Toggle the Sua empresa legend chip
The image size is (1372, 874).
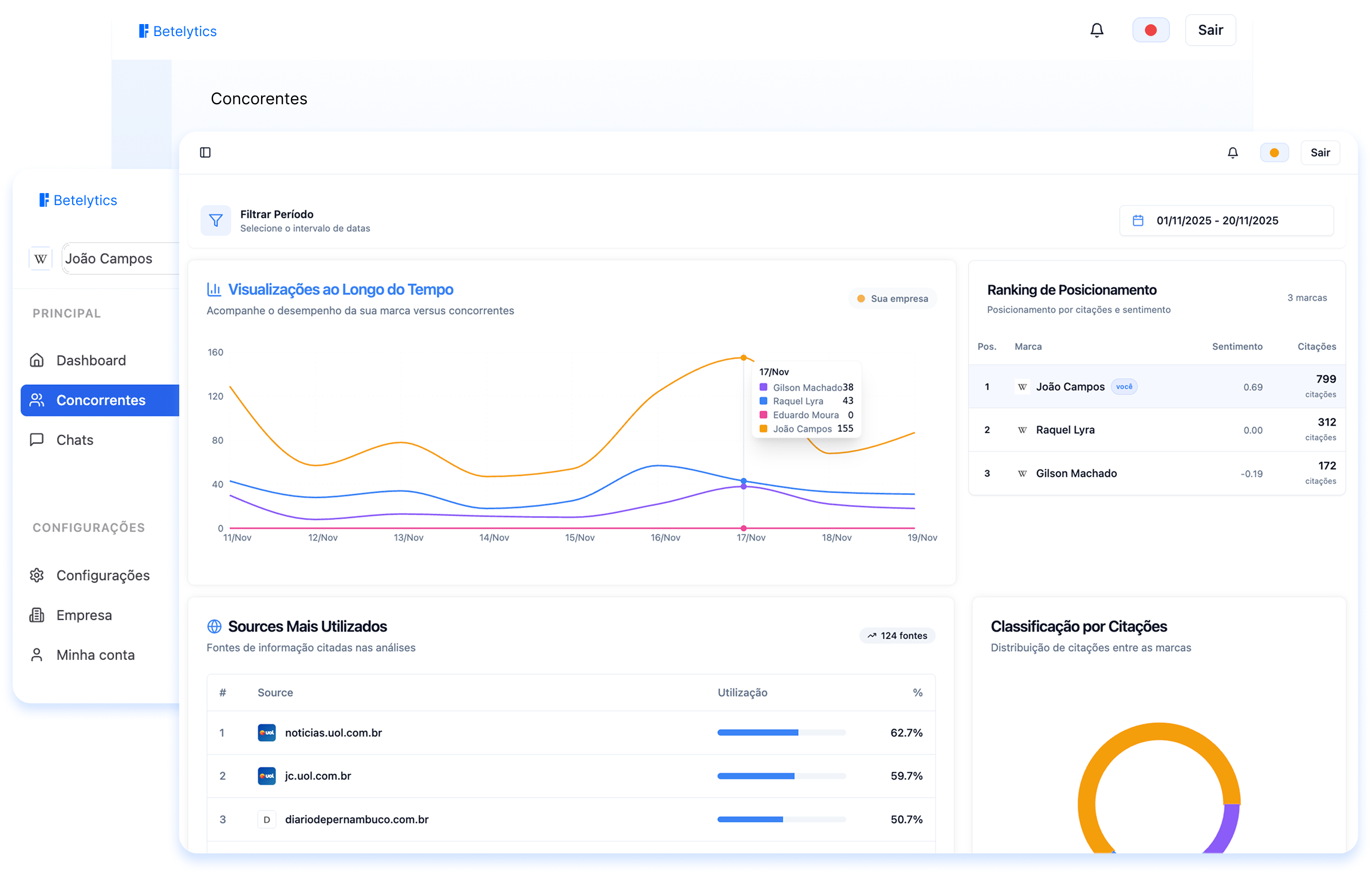click(x=893, y=298)
